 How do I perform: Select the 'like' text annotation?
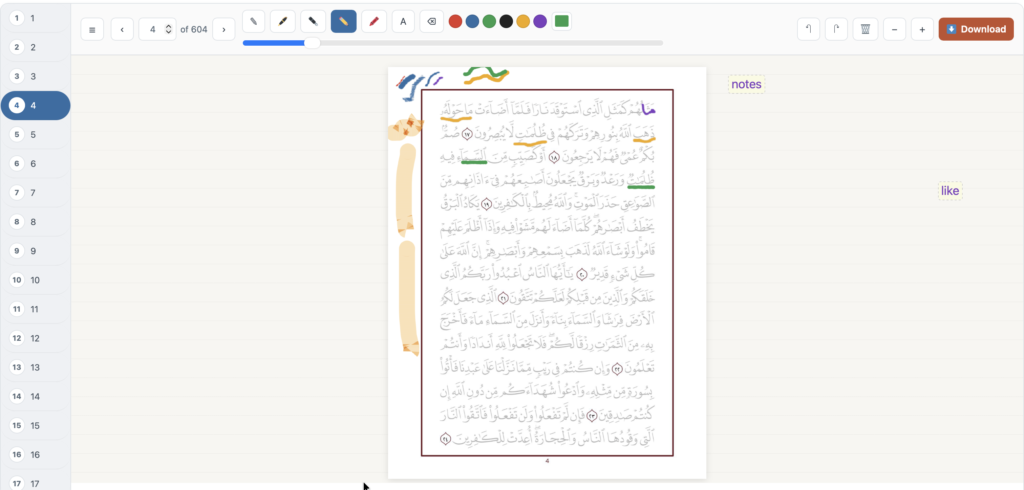[x=950, y=191]
